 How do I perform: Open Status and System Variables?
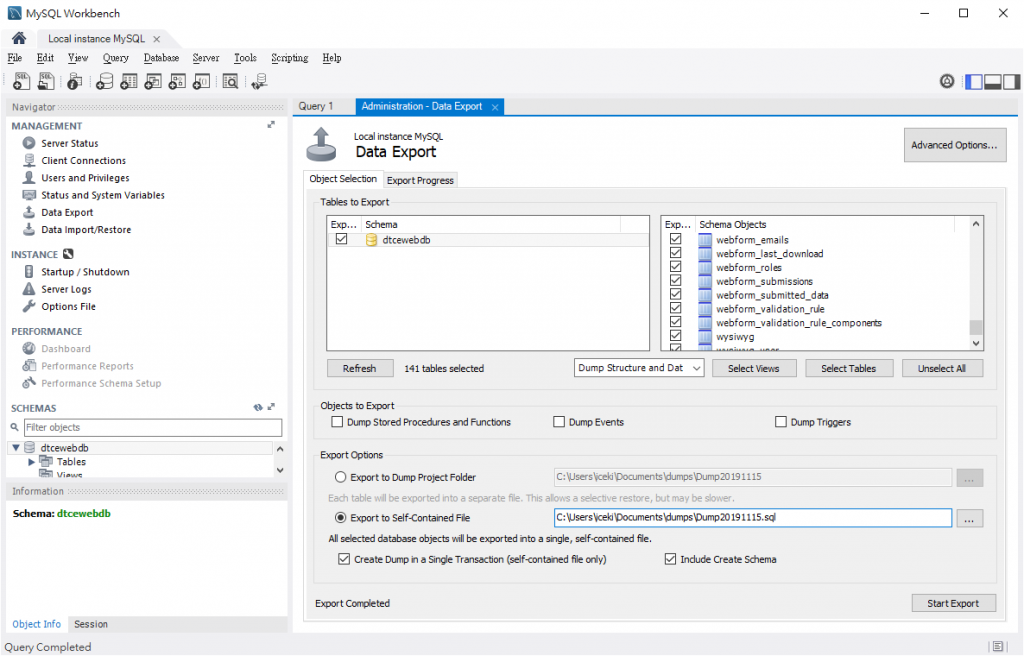pyautogui.click(x=103, y=195)
